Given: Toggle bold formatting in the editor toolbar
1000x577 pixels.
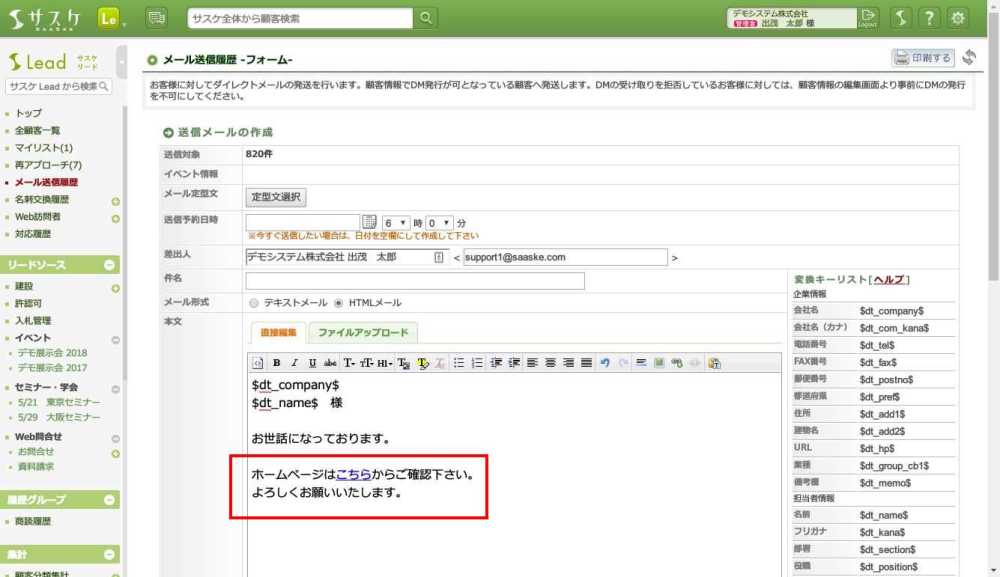Looking at the screenshot, I should [x=277, y=362].
